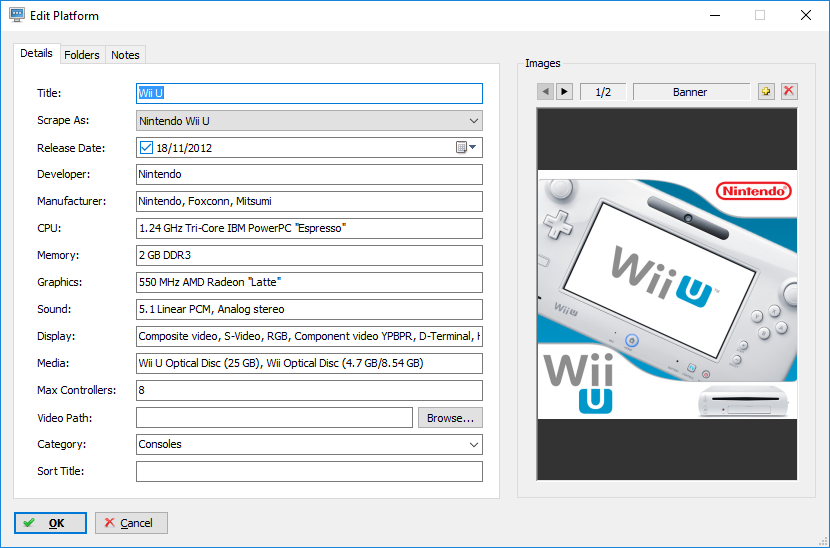Click into the Developer field
The width and height of the screenshot is (830, 548).
(x=309, y=174)
